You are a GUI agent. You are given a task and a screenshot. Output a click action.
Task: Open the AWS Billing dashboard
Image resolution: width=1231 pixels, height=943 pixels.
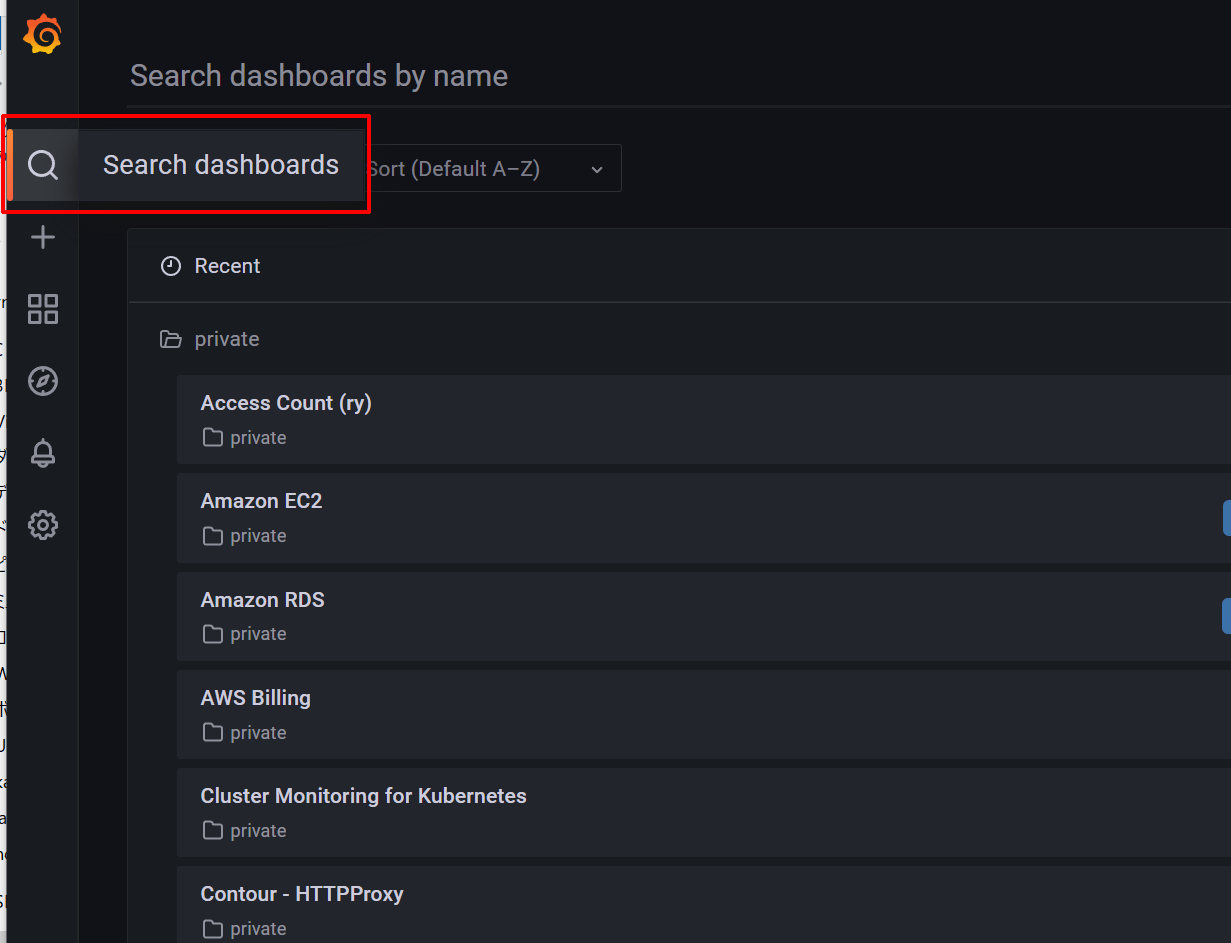coord(256,698)
